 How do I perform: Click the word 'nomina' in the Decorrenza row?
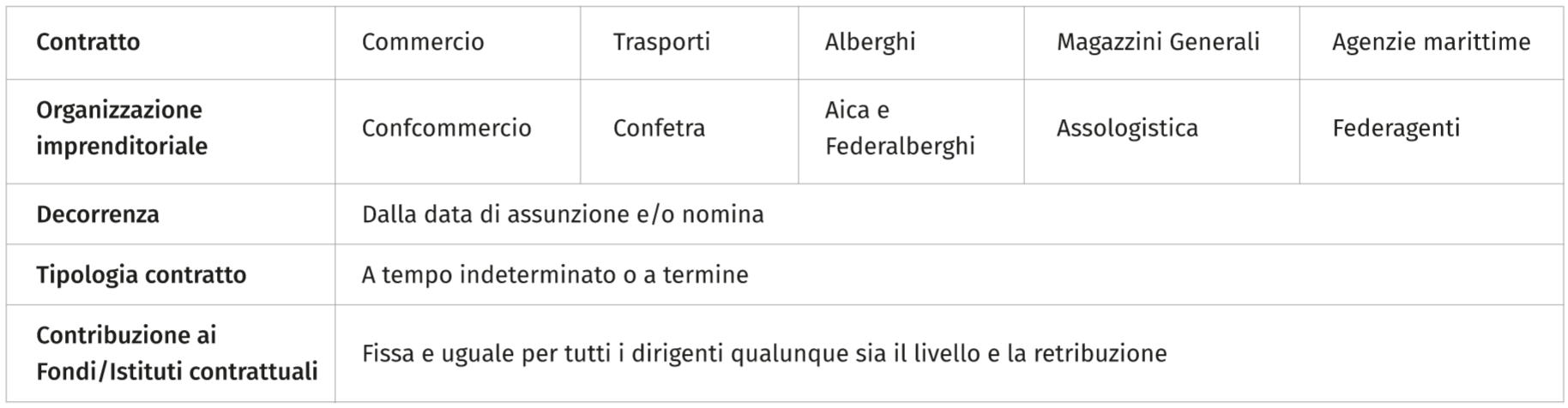722,214
